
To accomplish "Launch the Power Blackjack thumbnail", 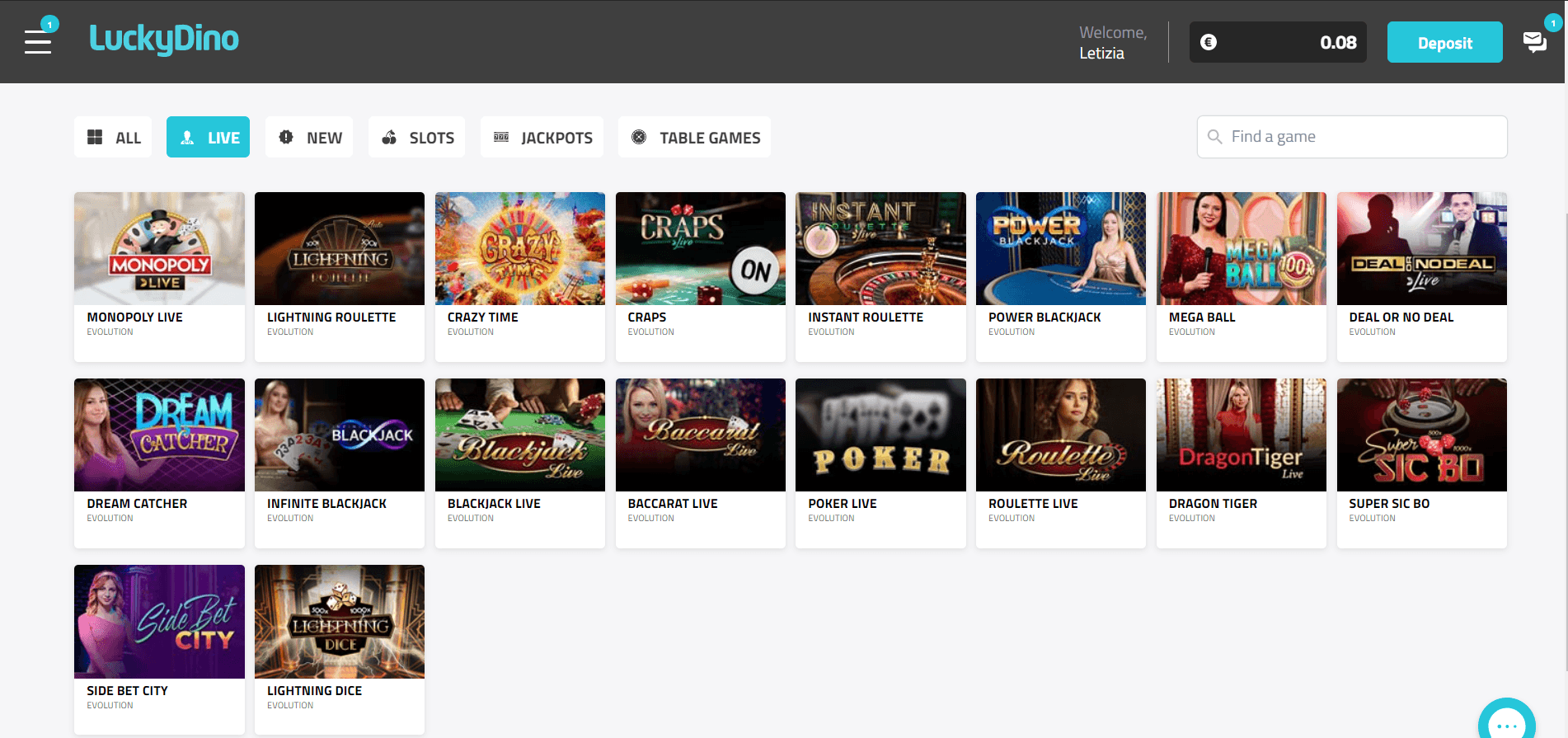I will [1061, 249].
